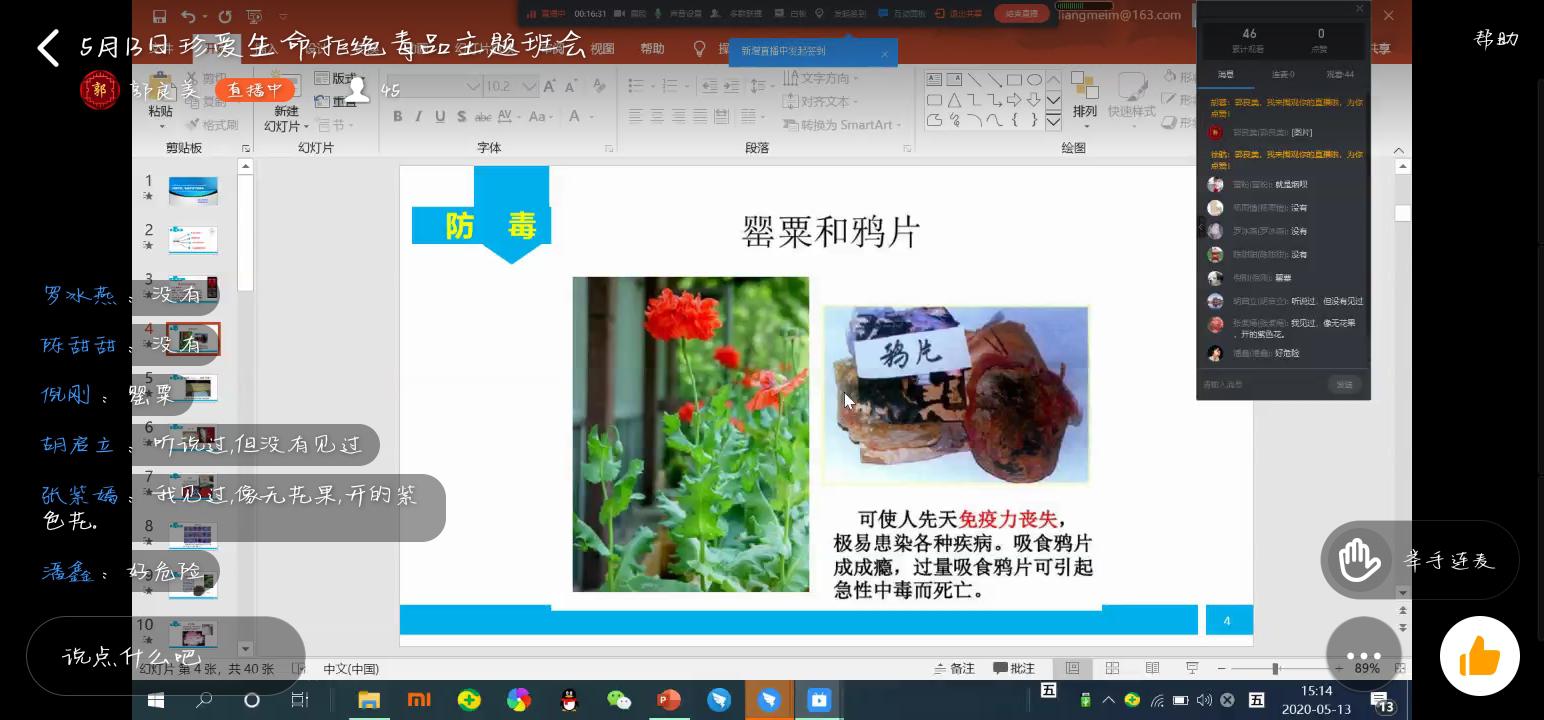The image size is (1544, 720).
Task: Open the 快速样式 quick styles gallery
Action: 1131,97
